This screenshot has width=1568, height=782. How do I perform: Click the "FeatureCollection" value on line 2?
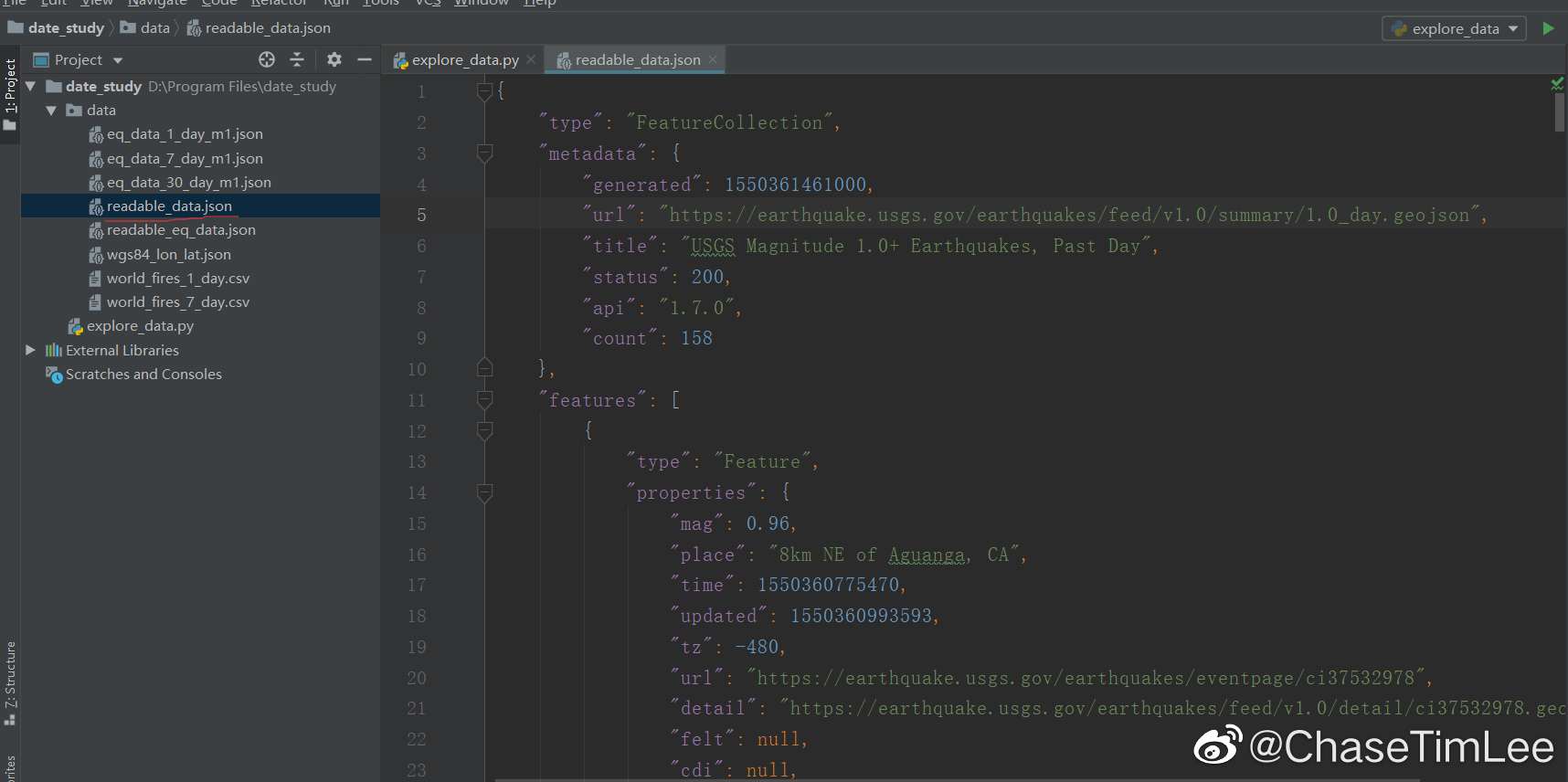(729, 122)
